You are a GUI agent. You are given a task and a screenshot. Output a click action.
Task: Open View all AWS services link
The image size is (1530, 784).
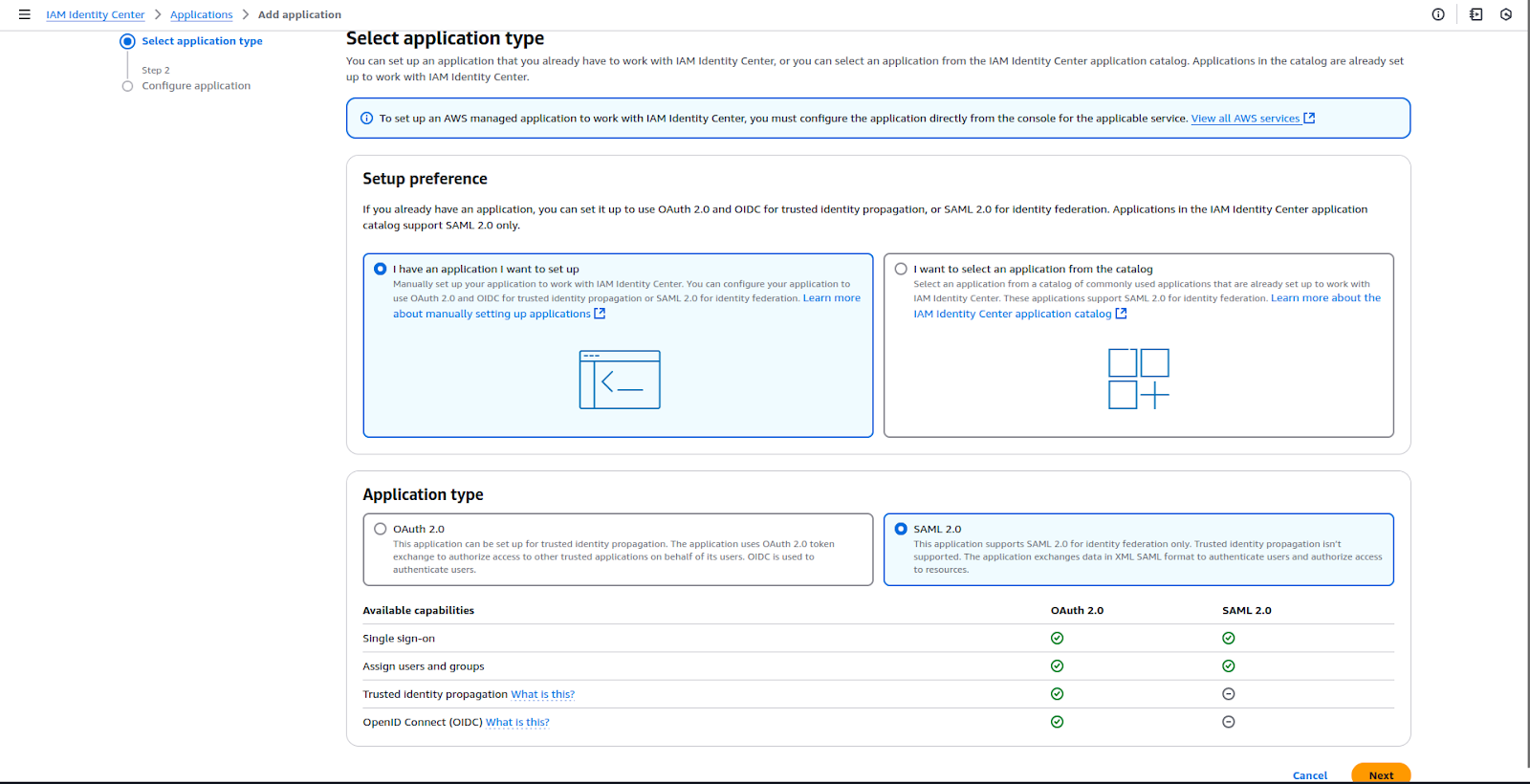coord(1245,119)
